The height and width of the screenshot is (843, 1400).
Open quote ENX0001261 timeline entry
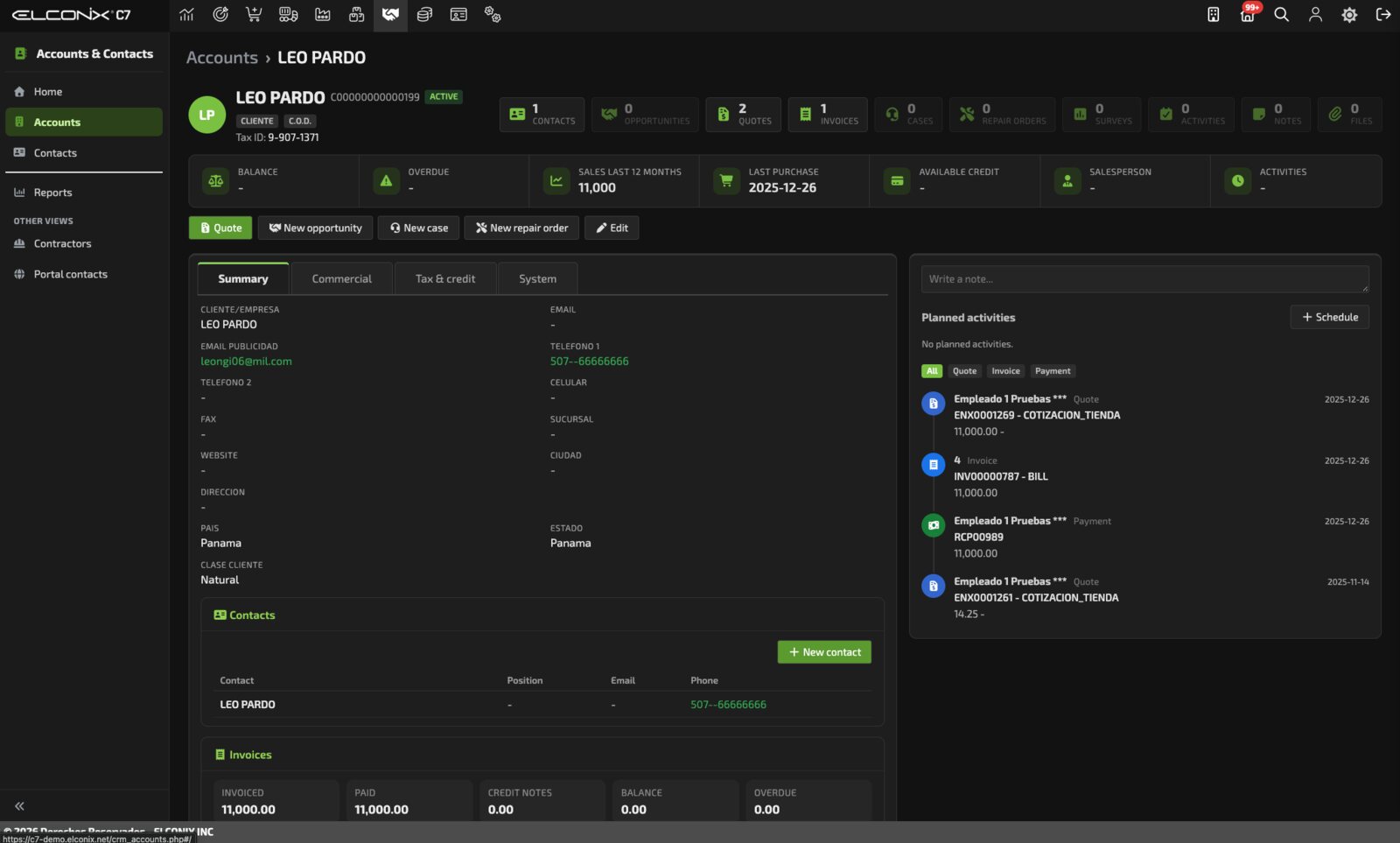point(1036,598)
